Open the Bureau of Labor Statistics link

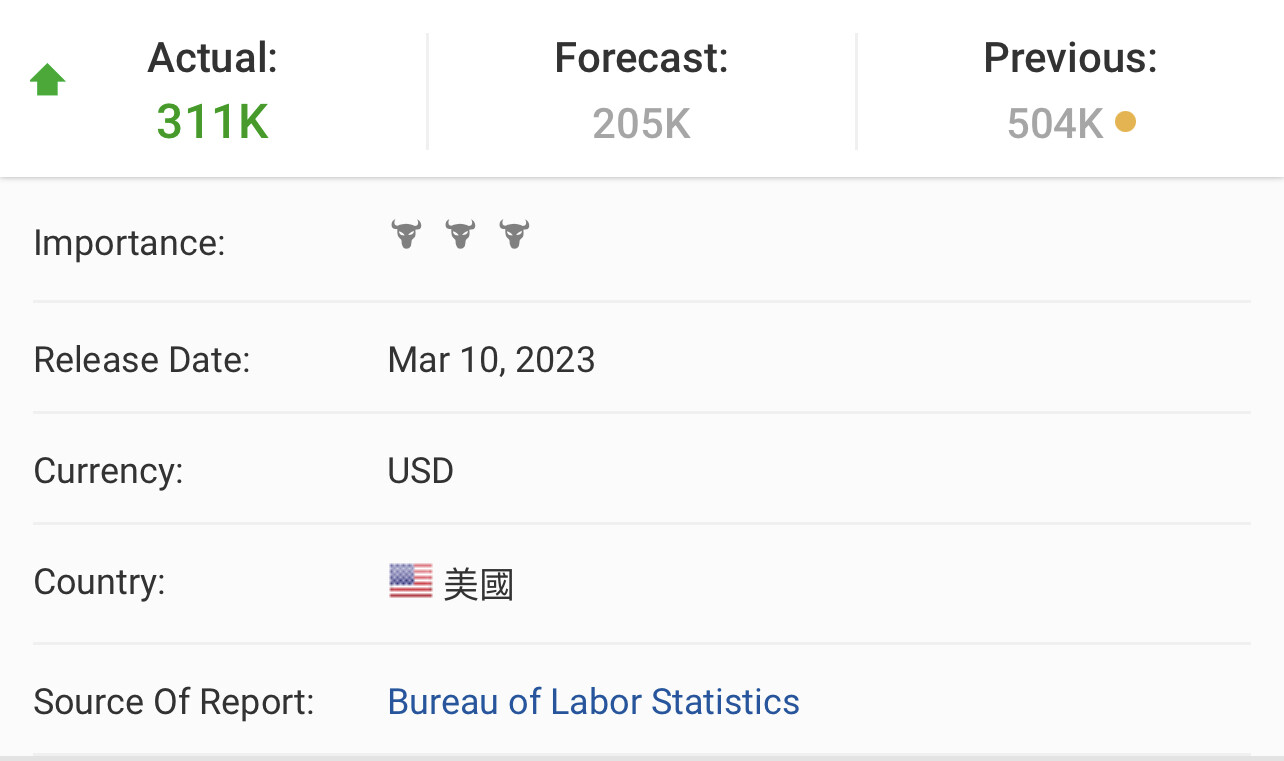(593, 702)
